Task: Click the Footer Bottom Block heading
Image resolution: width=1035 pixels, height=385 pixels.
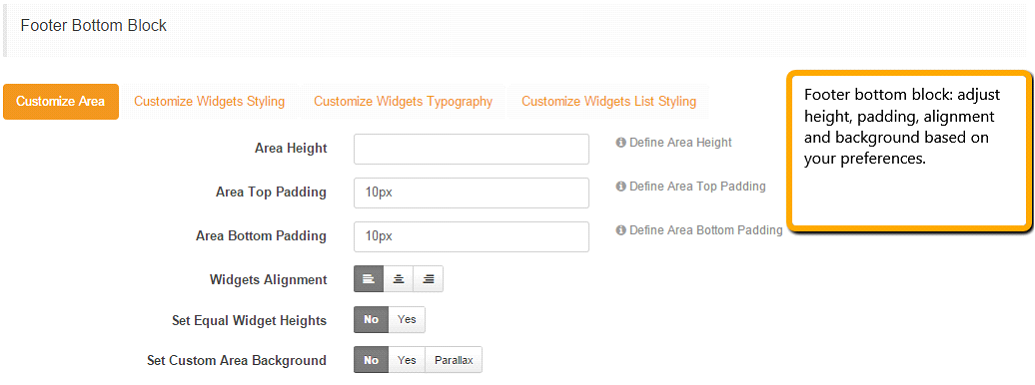Action: [94, 26]
